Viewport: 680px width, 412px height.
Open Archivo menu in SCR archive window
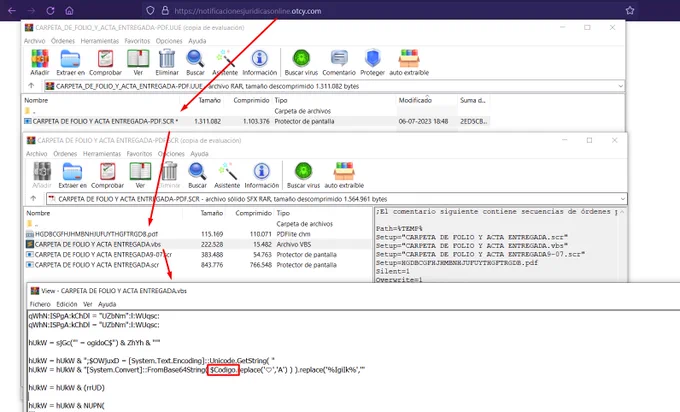(x=36, y=154)
